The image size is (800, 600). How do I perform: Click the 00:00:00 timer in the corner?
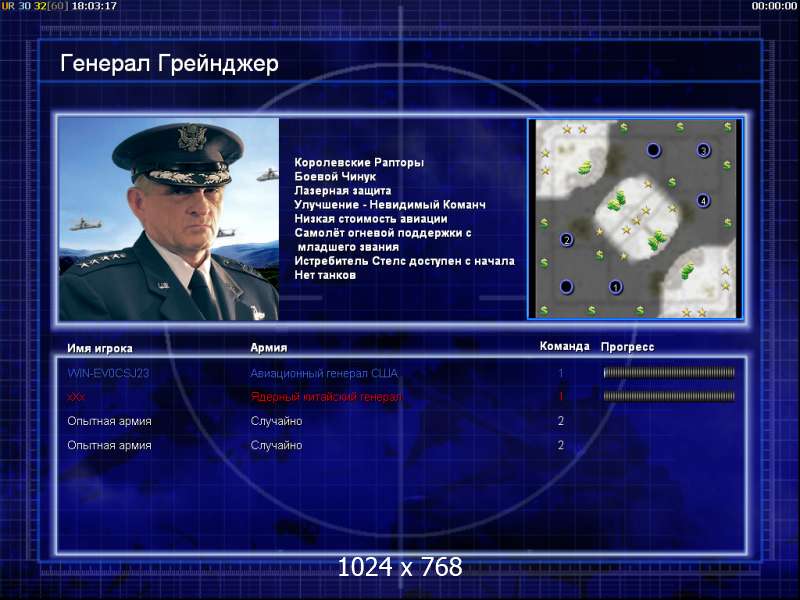(x=774, y=6)
